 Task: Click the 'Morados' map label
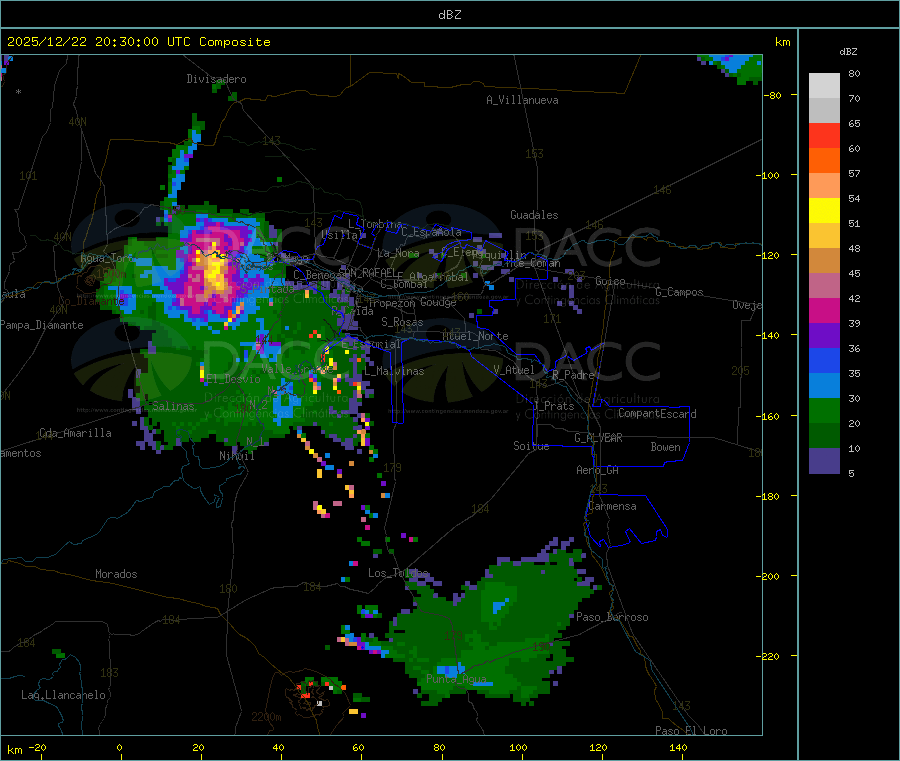point(116,574)
